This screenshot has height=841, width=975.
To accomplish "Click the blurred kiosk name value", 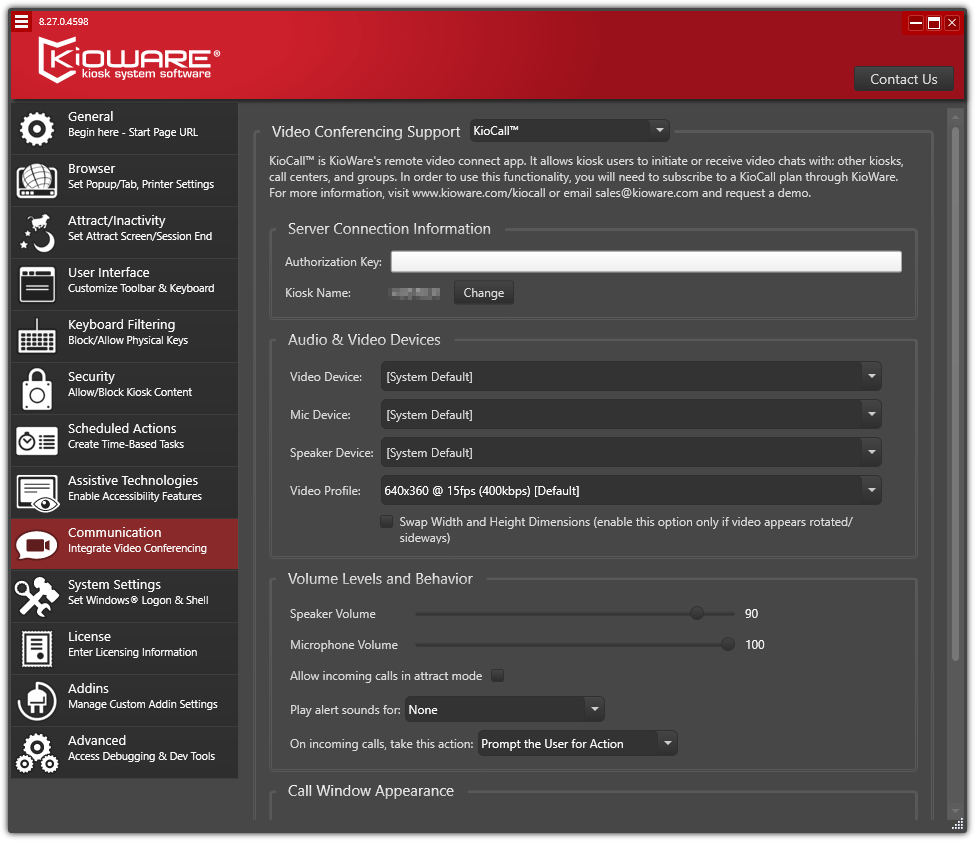I will pos(415,293).
